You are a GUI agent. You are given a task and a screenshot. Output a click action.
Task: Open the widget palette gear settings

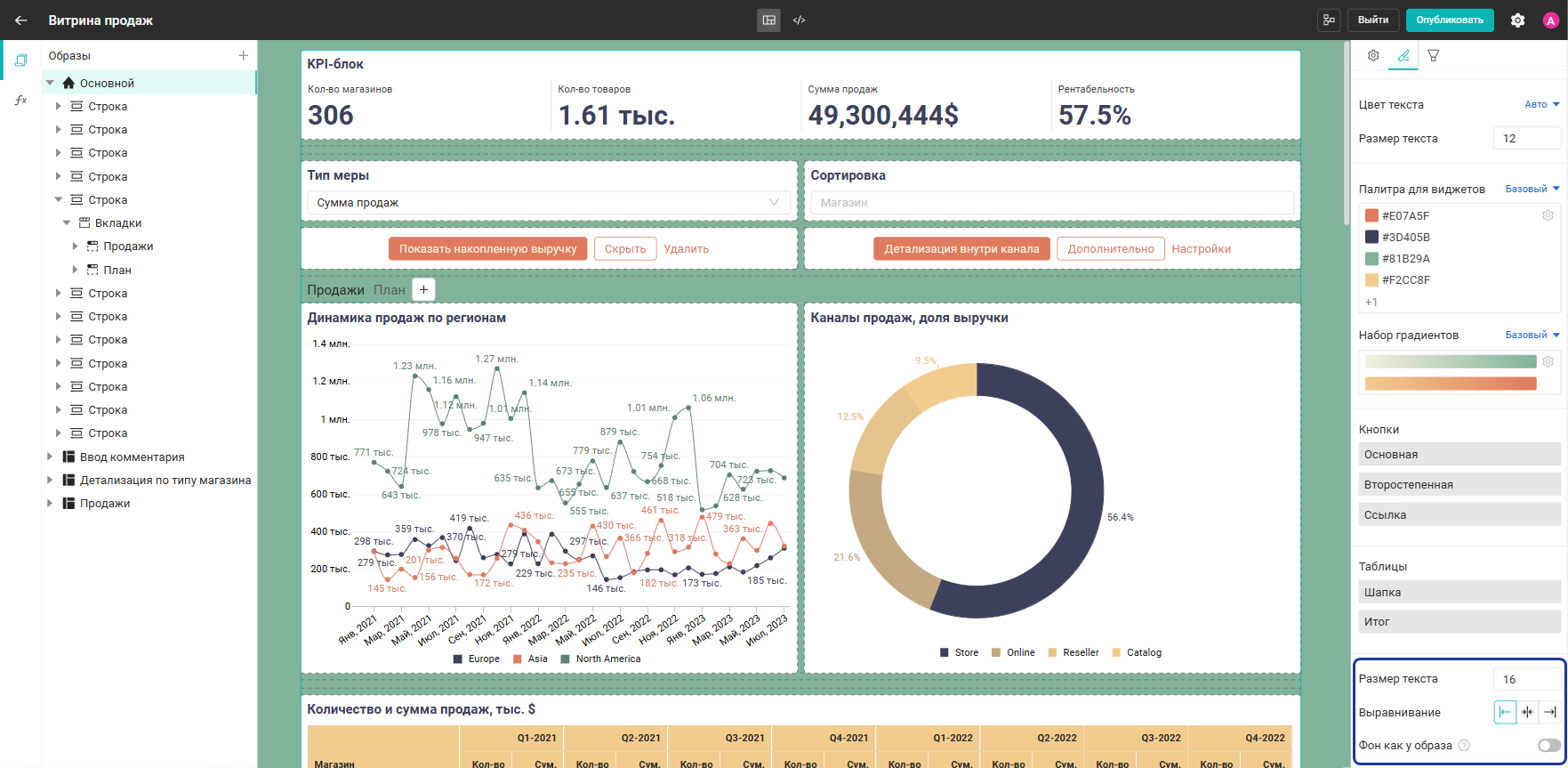[1548, 215]
